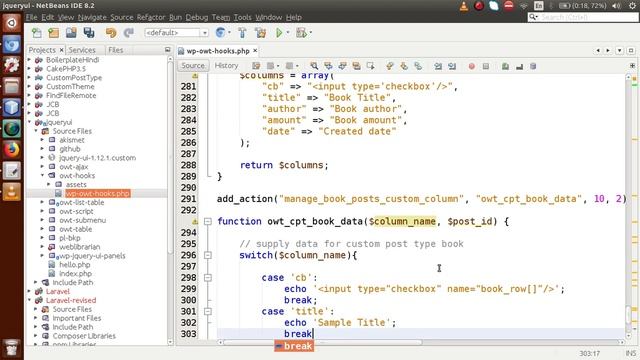Find next occurrence in editor toolbar
The width and height of the screenshot is (640, 360).
click(x=342, y=66)
